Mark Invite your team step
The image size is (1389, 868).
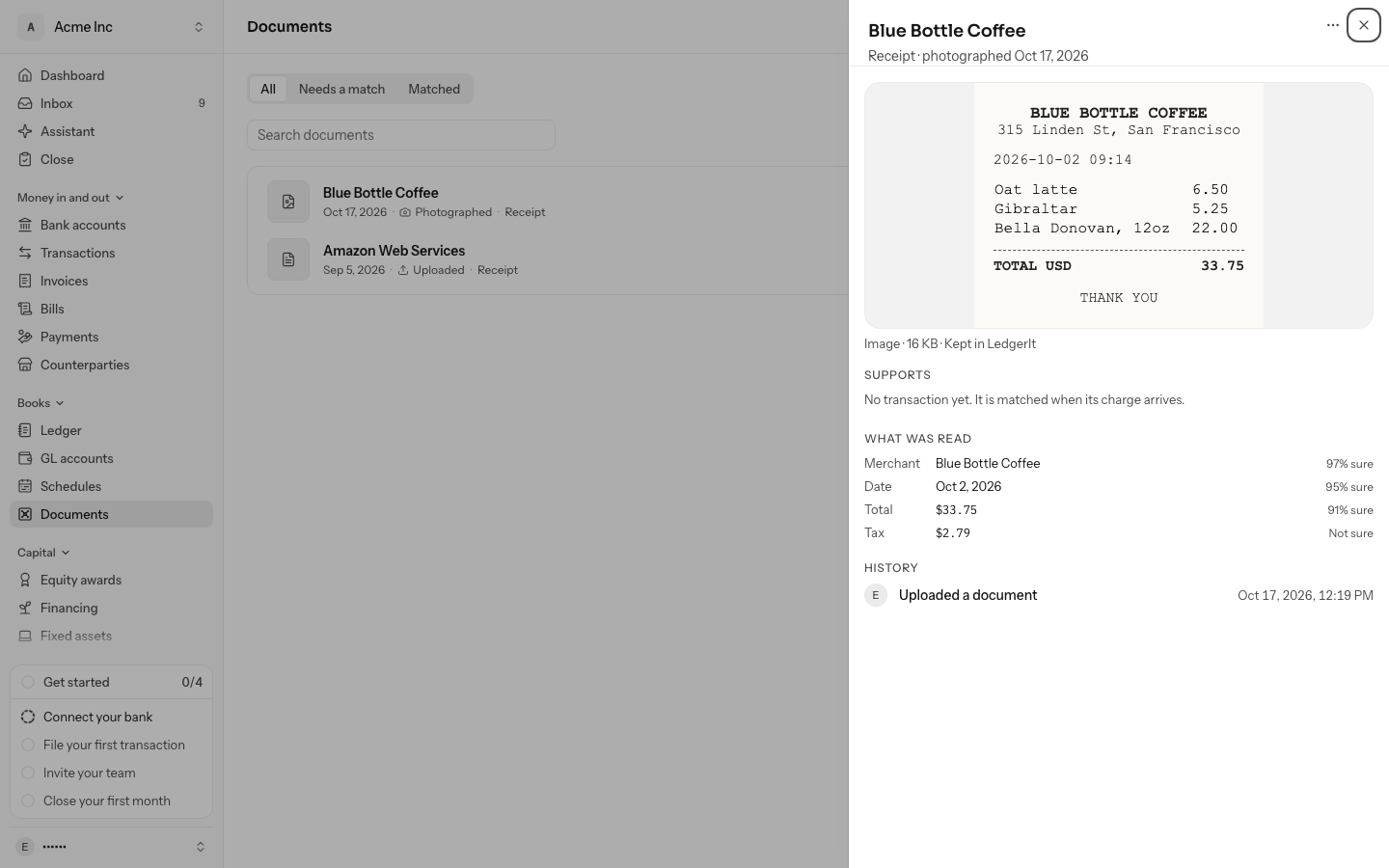(28, 773)
